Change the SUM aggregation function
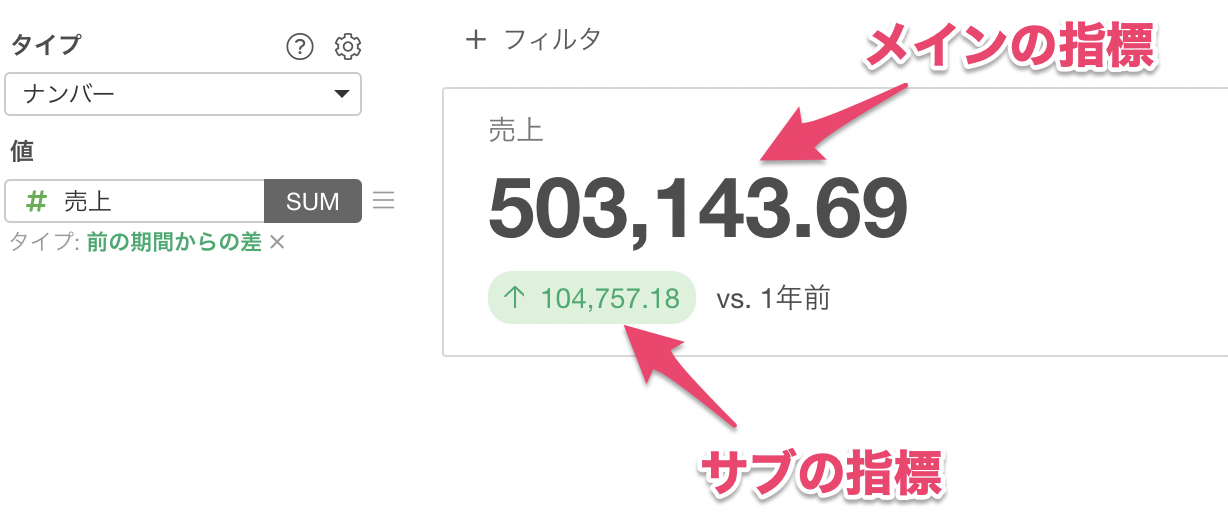 point(313,201)
